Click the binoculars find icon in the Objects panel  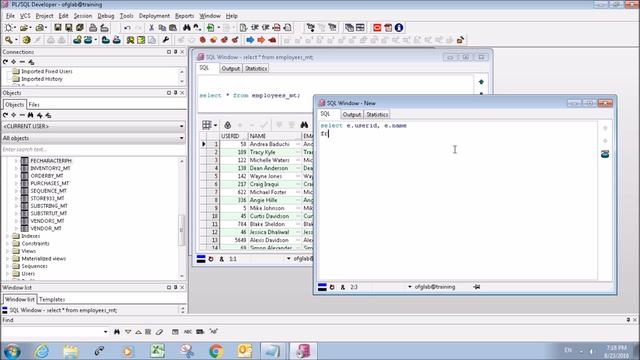click(x=31, y=116)
